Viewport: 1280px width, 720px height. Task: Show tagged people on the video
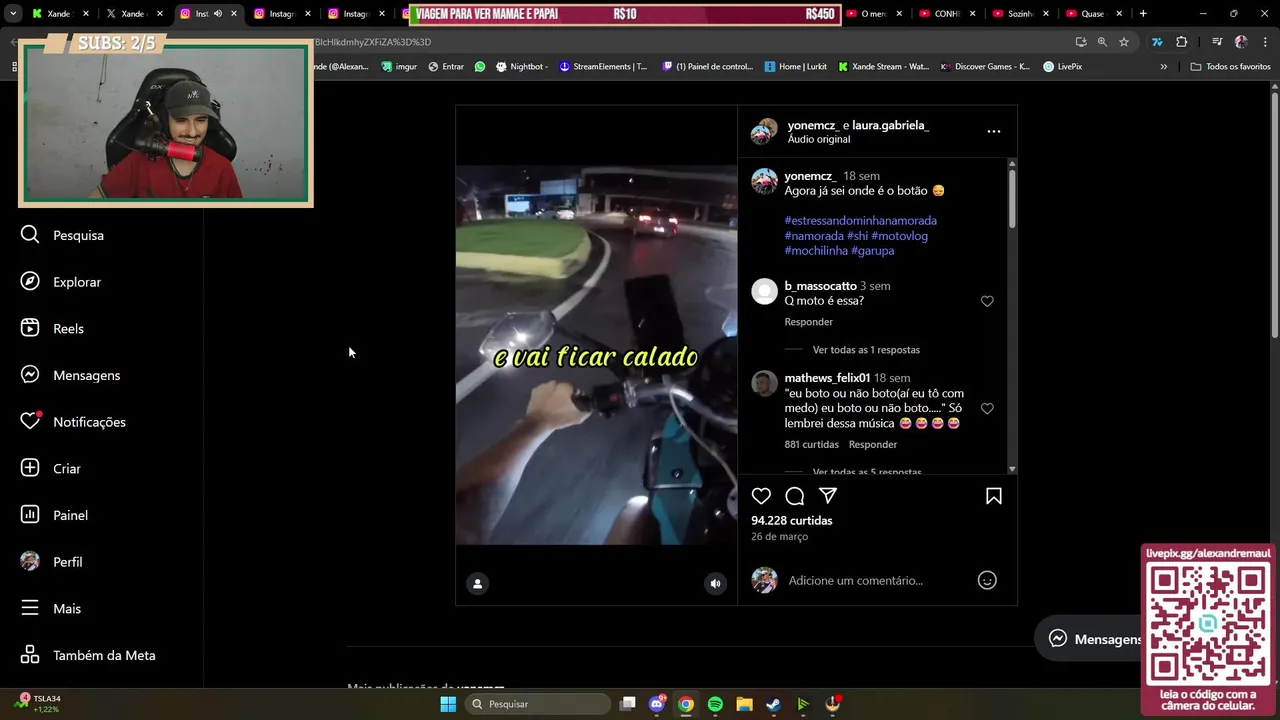(478, 584)
